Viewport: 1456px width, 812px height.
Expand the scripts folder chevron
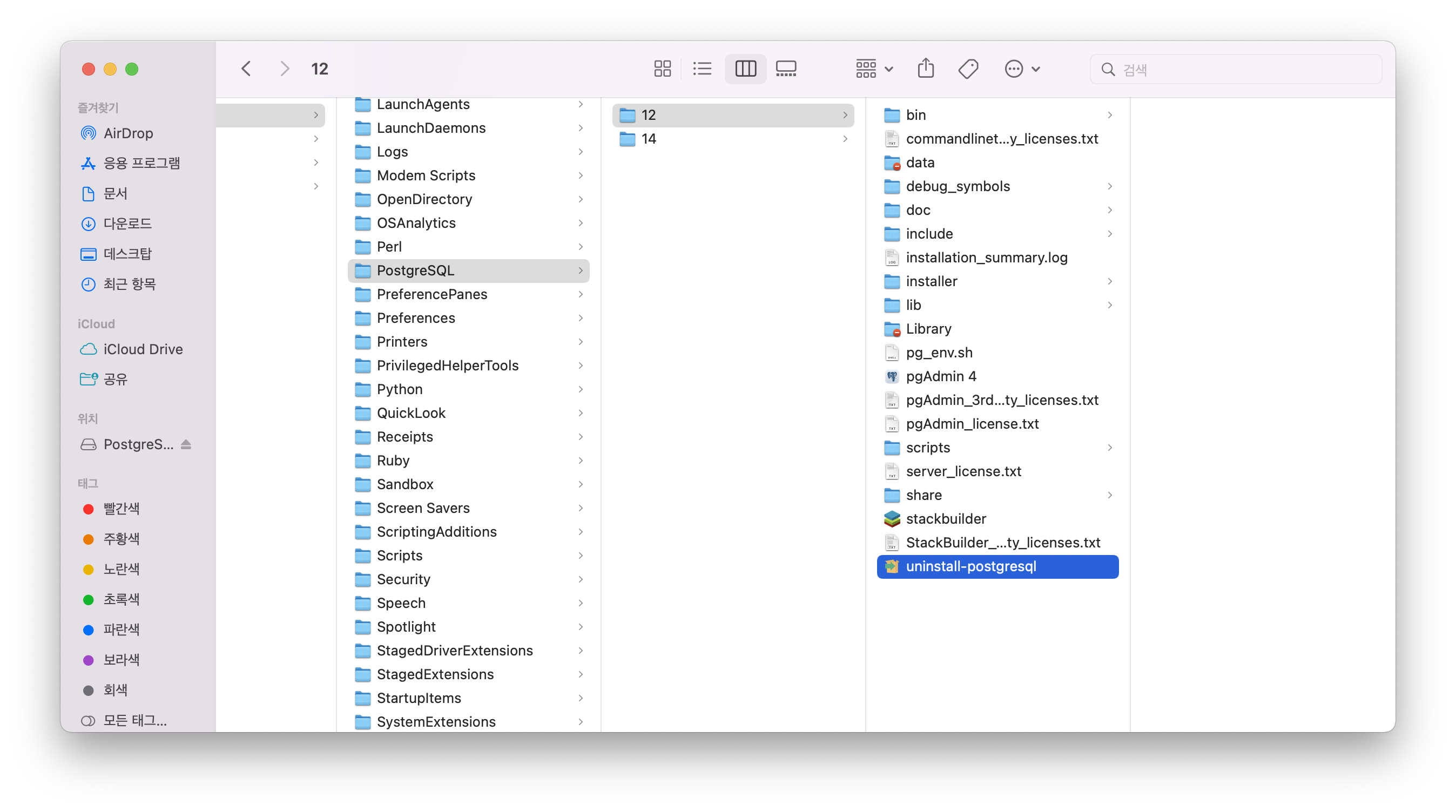click(x=1109, y=448)
